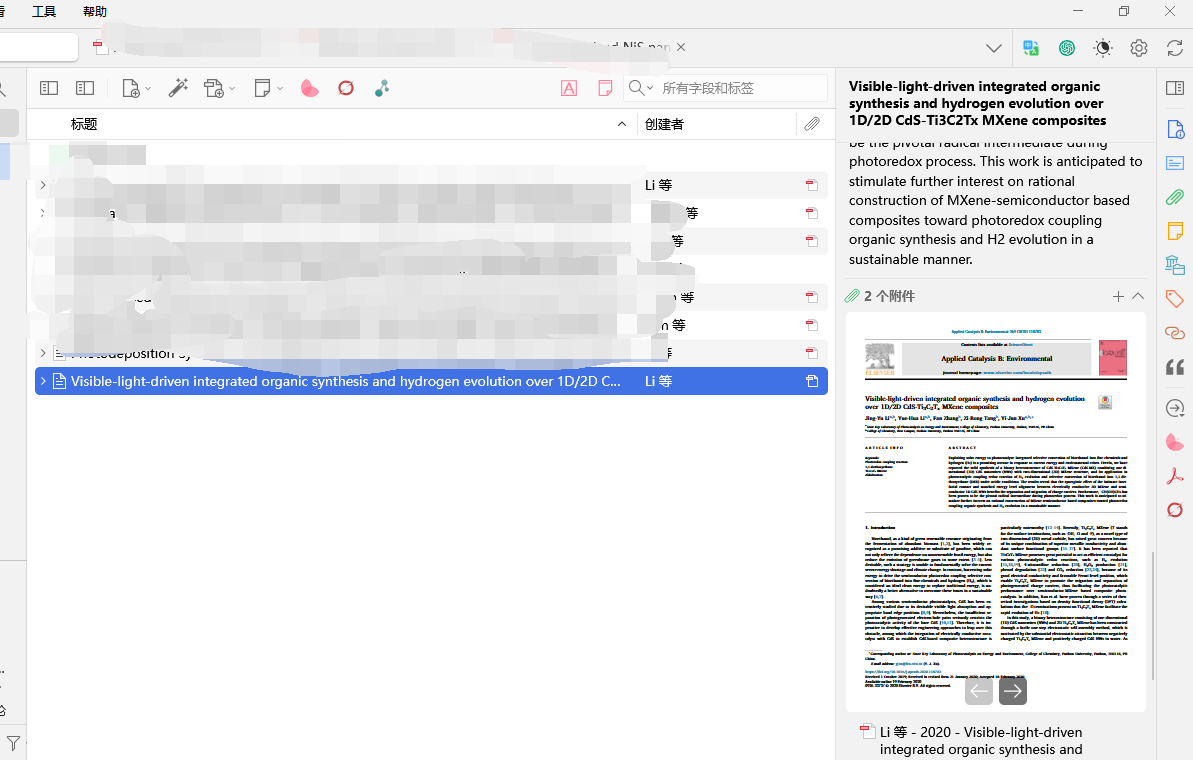Viewport: 1193px width, 760px height.
Task: Click the green ChatGPT-style plugin icon
Action: (x=1067, y=48)
